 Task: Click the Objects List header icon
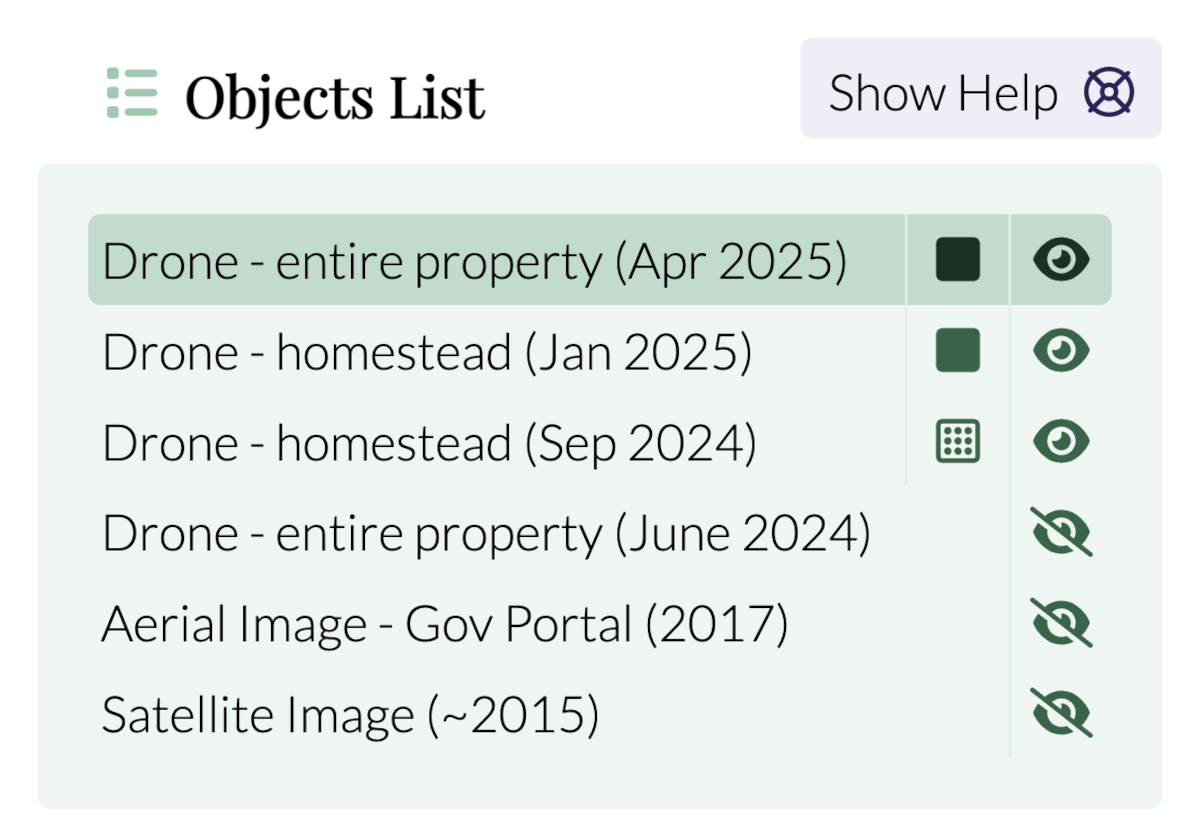pos(132,93)
